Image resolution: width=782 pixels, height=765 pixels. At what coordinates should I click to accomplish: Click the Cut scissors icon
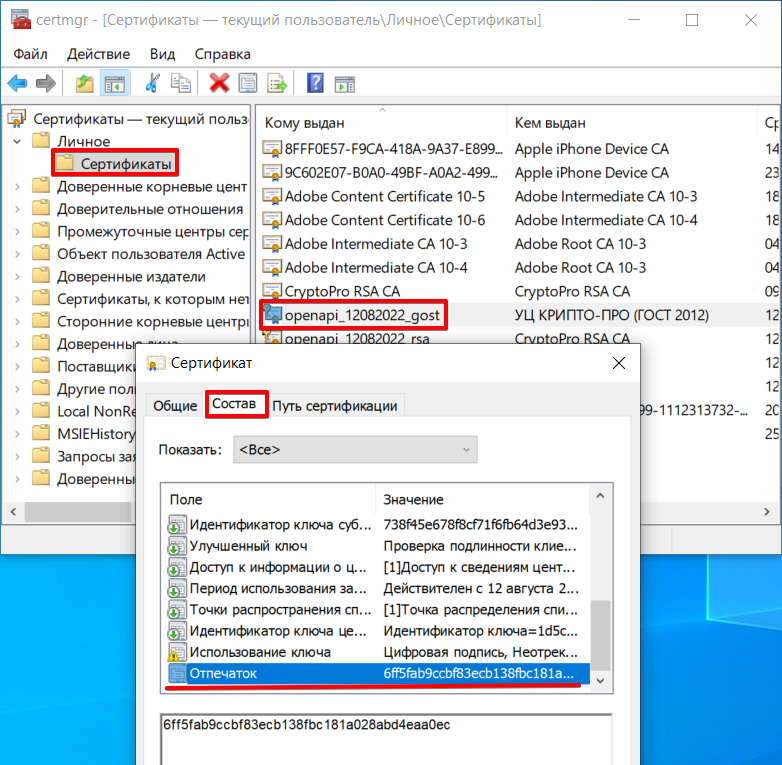point(152,83)
